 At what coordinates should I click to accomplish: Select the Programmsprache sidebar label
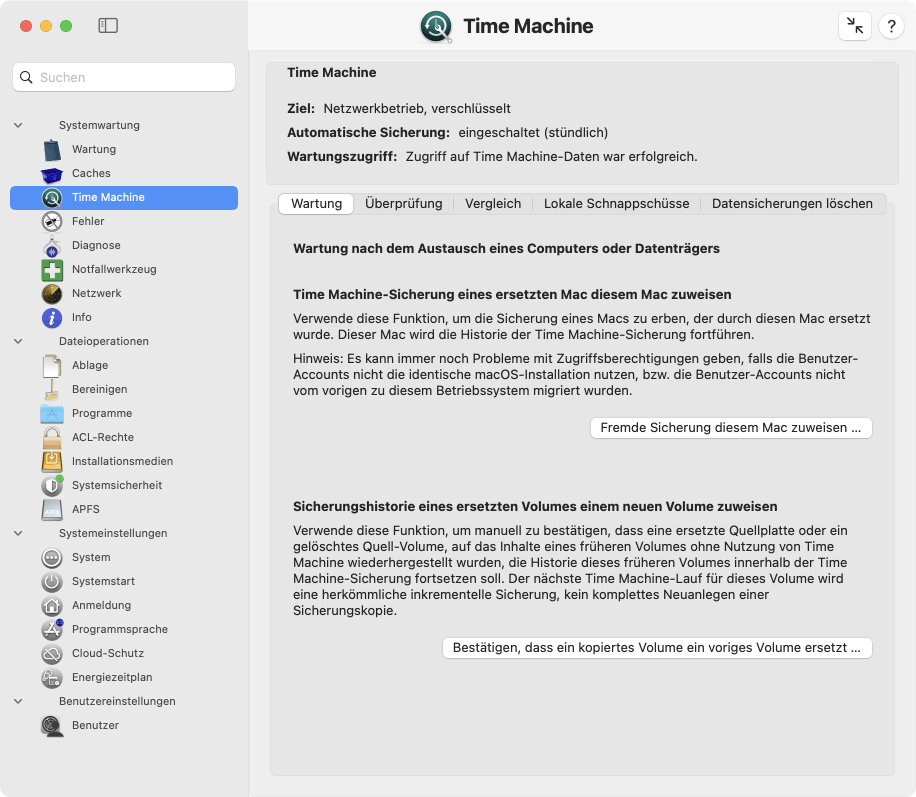[x=120, y=629]
